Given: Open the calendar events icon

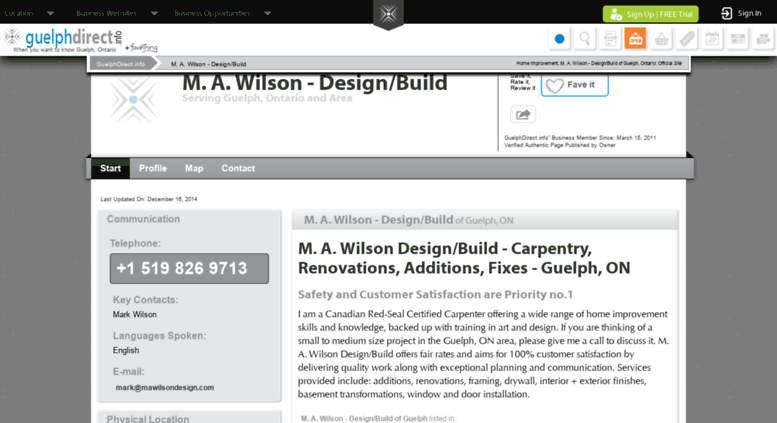Looking at the screenshot, I should click(x=712, y=39).
